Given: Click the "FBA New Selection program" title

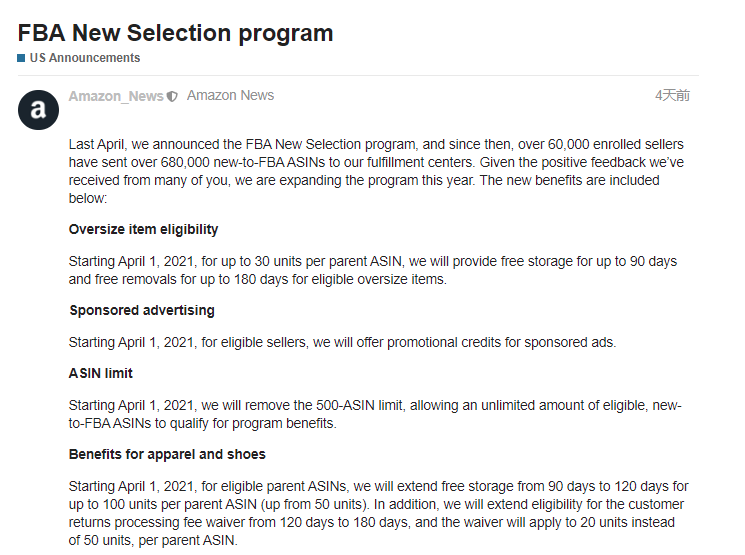Looking at the screenshot, I should [175, 32].
